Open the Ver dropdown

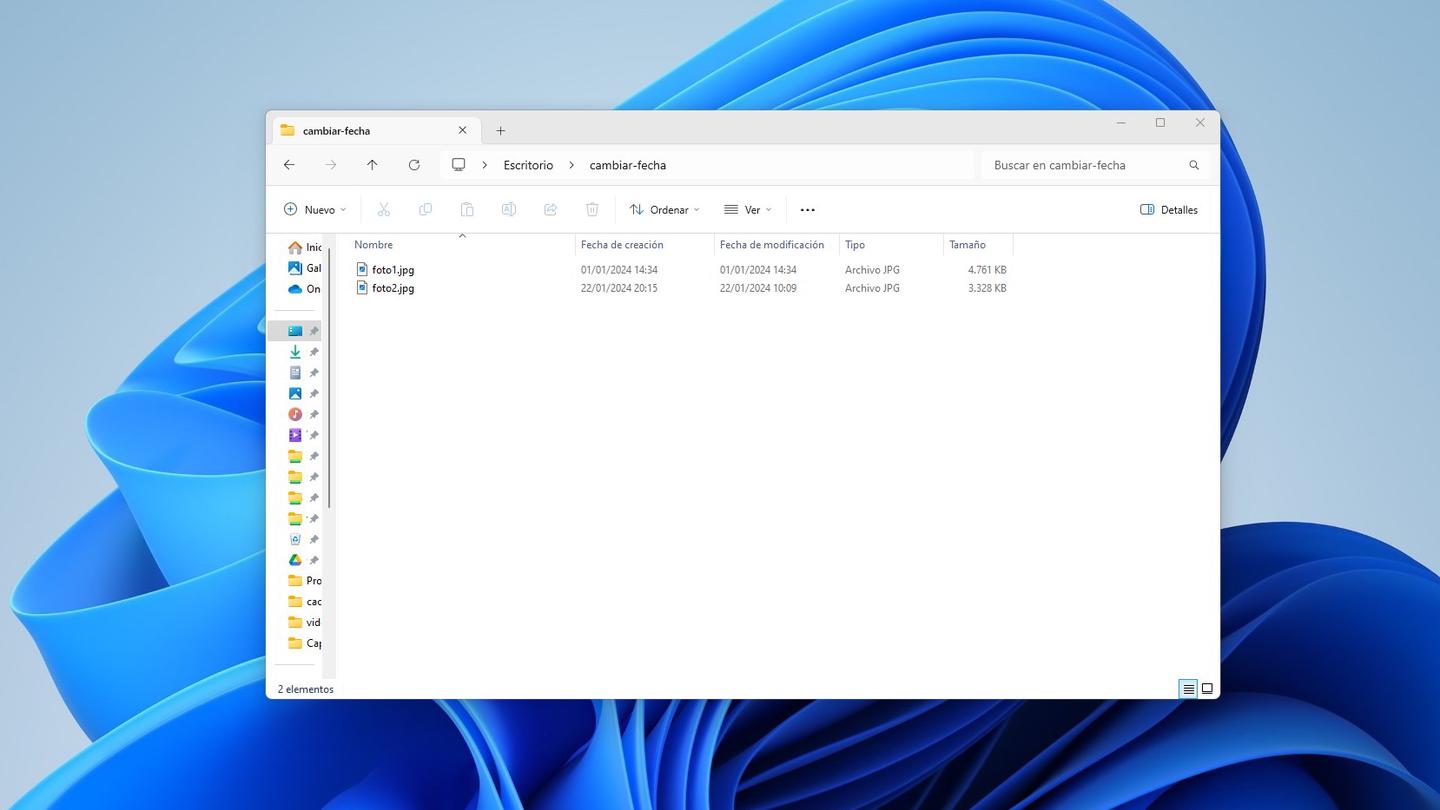(746, 209)
